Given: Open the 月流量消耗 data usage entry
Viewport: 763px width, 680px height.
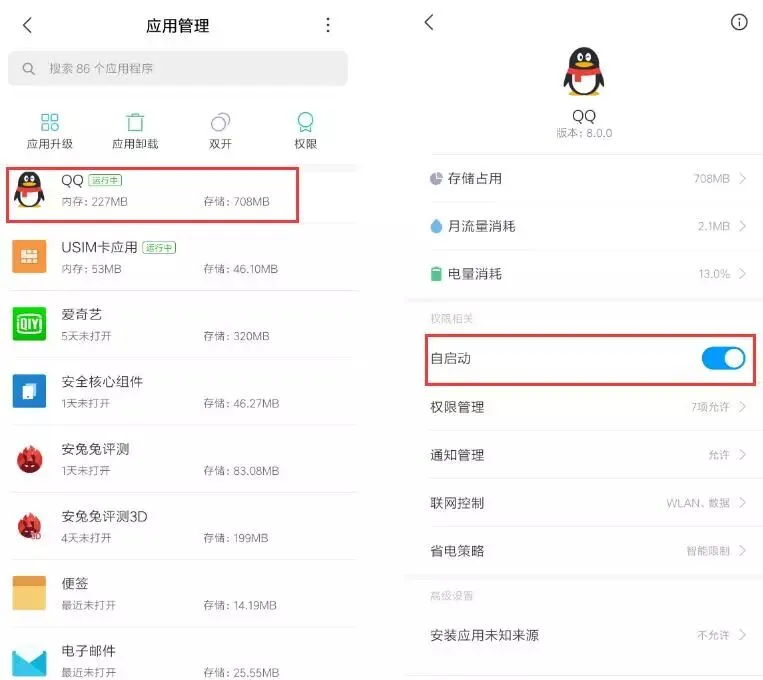Looking at the screenshot, I should coord(588,226).
